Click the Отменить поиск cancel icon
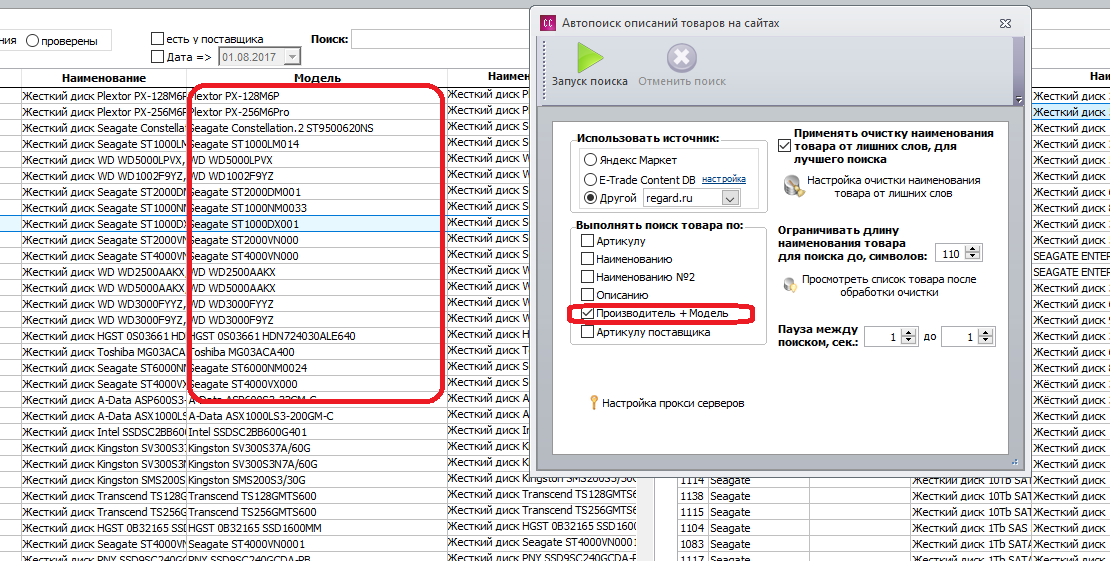1110x561 pixels. coord(682,57)
